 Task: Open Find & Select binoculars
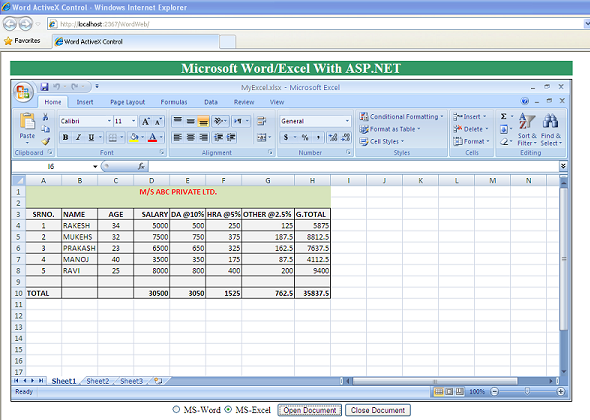click(x=551, y=129)
